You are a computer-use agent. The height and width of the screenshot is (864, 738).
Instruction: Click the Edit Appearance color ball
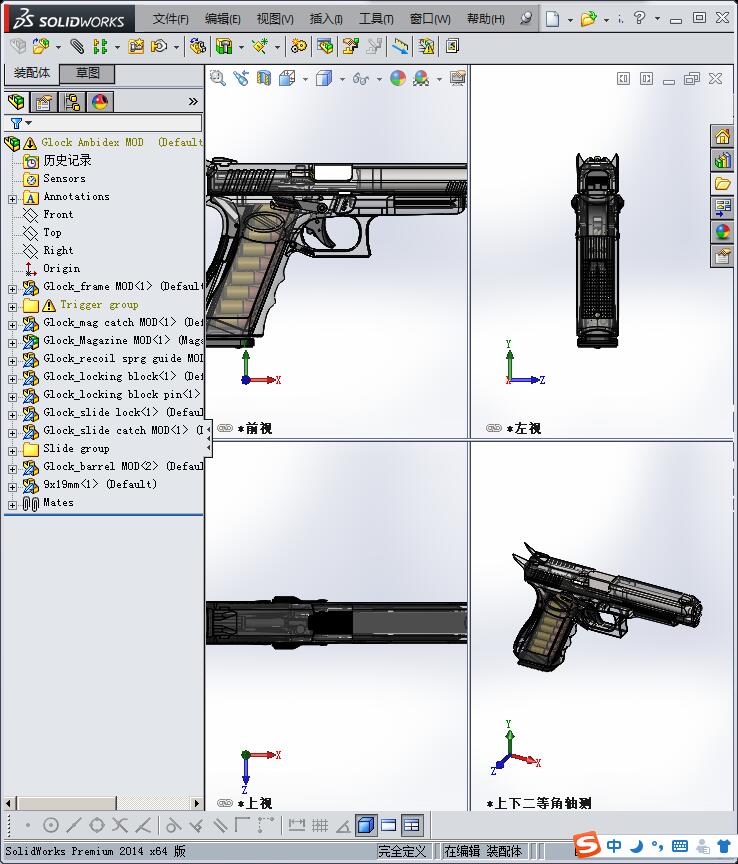[x=398, y=78]
